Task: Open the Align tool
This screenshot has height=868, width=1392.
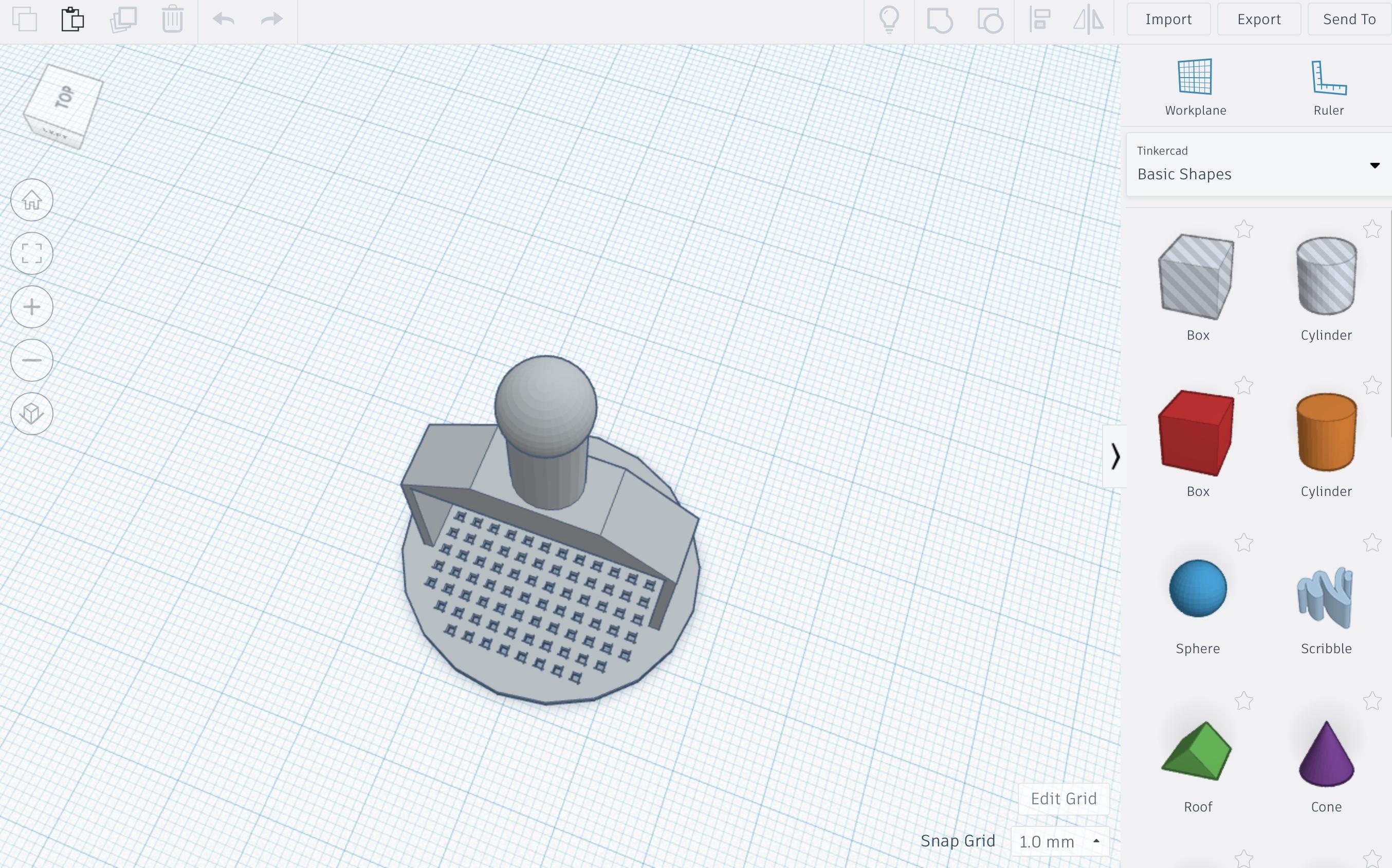Action: [x=1039, y=19]
